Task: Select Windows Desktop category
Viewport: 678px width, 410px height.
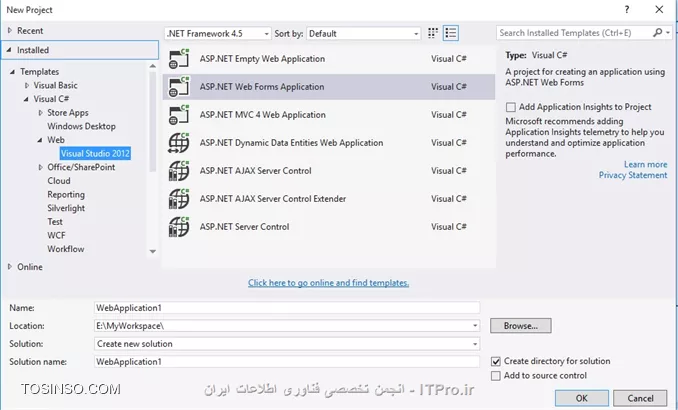Action: (x=81, y=126)
